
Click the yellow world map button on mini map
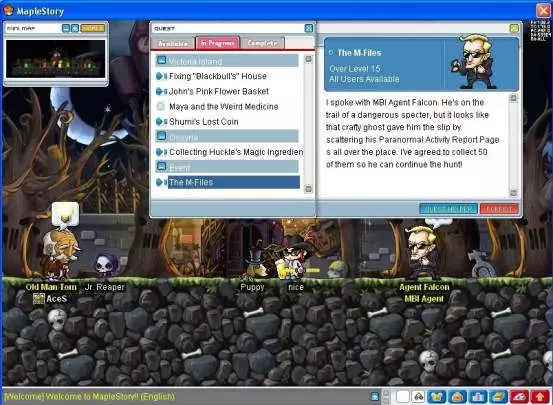click(92, 28)
